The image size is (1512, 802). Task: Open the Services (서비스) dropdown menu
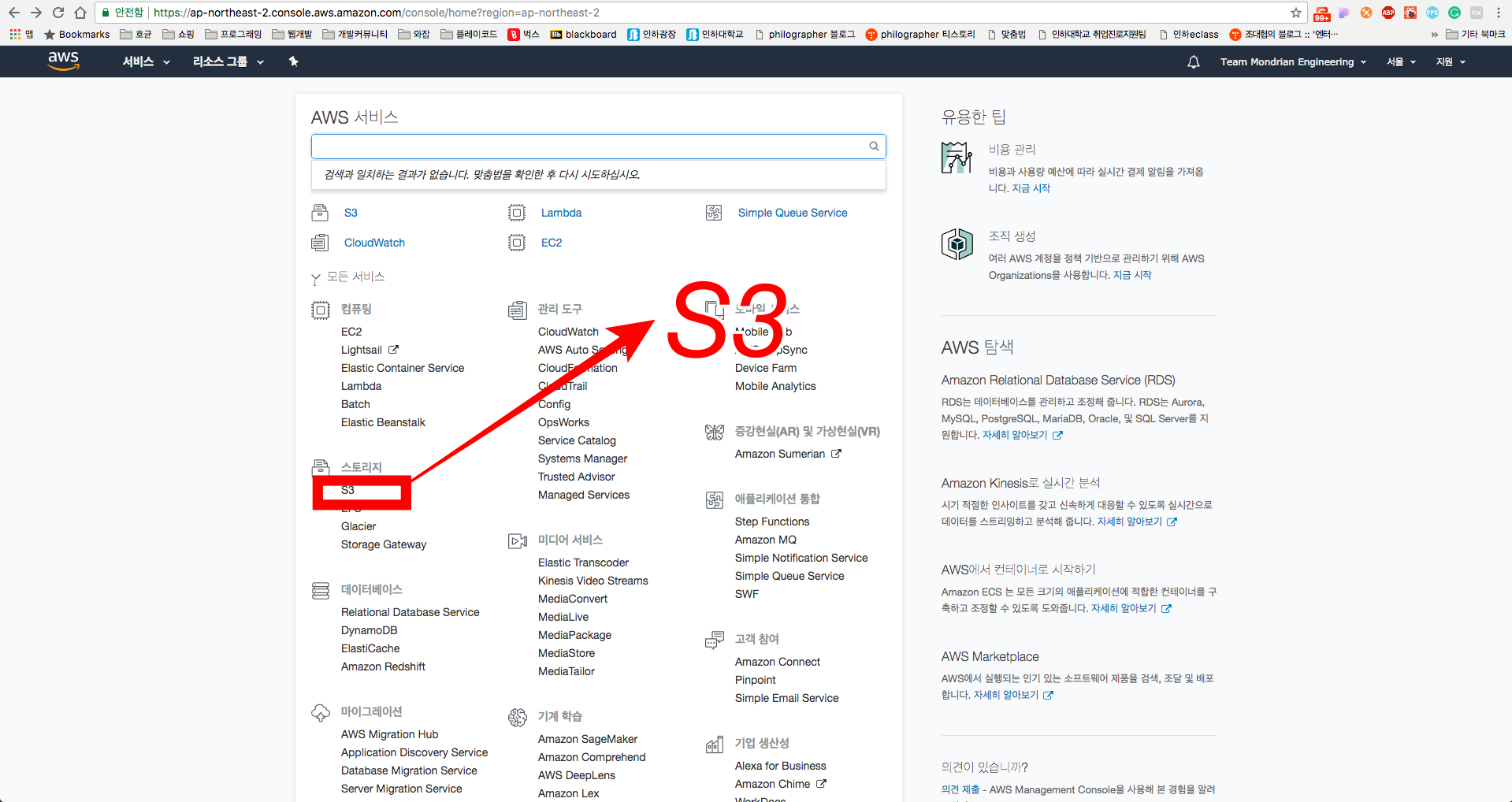point(146,61)
